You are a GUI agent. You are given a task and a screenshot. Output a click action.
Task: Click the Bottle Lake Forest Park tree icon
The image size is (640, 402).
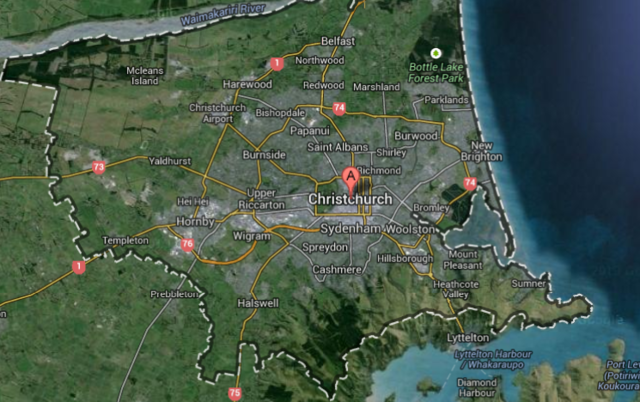pyautogui.click(x=436, y=53)
